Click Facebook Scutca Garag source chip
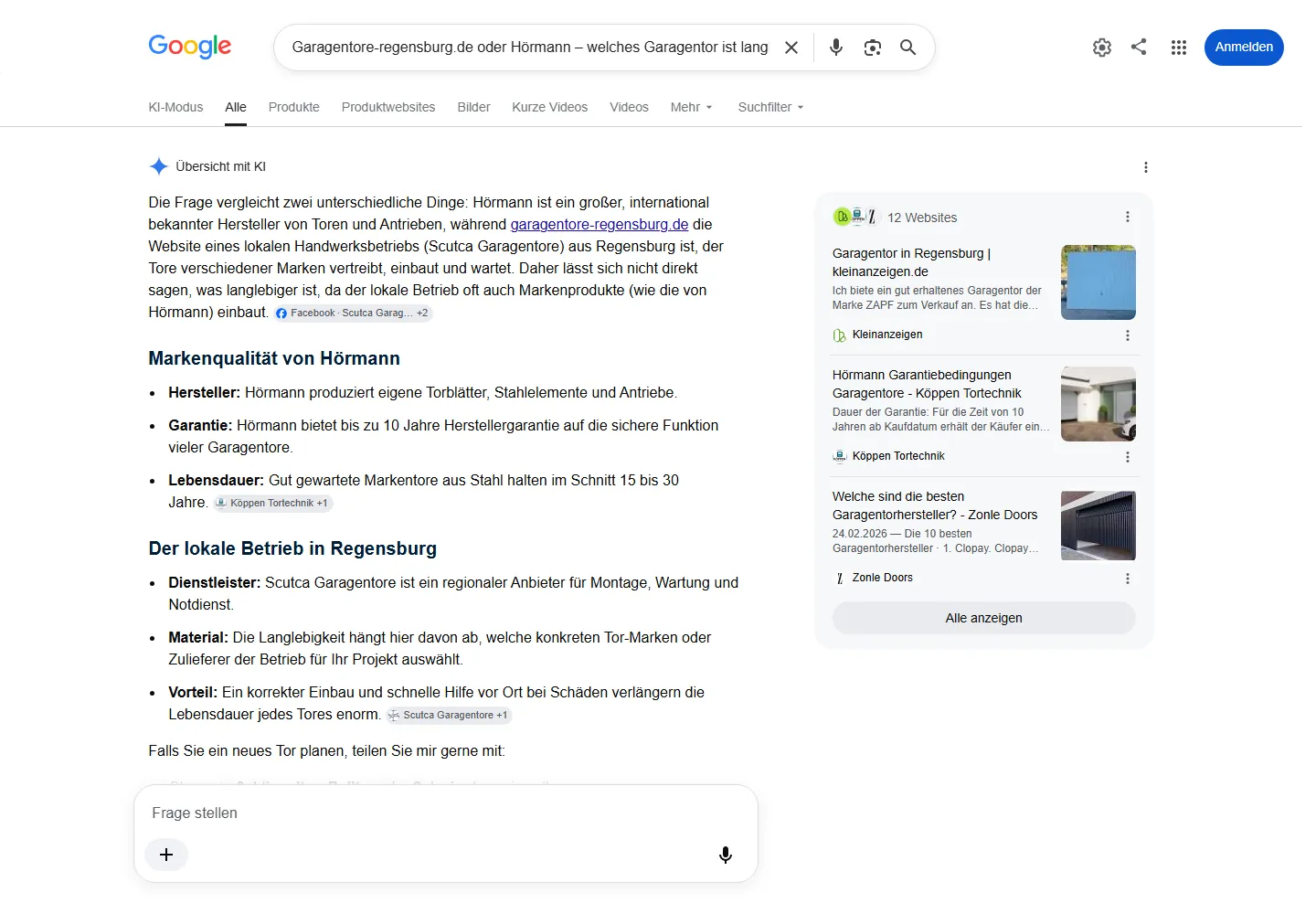 point(353,313)
